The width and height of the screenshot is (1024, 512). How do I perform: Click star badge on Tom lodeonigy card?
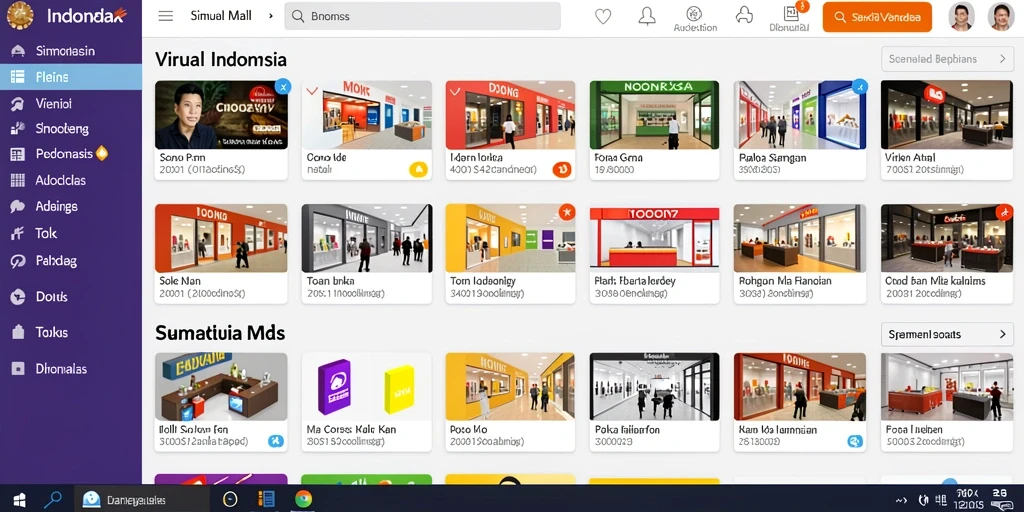(x=567, y=211)
